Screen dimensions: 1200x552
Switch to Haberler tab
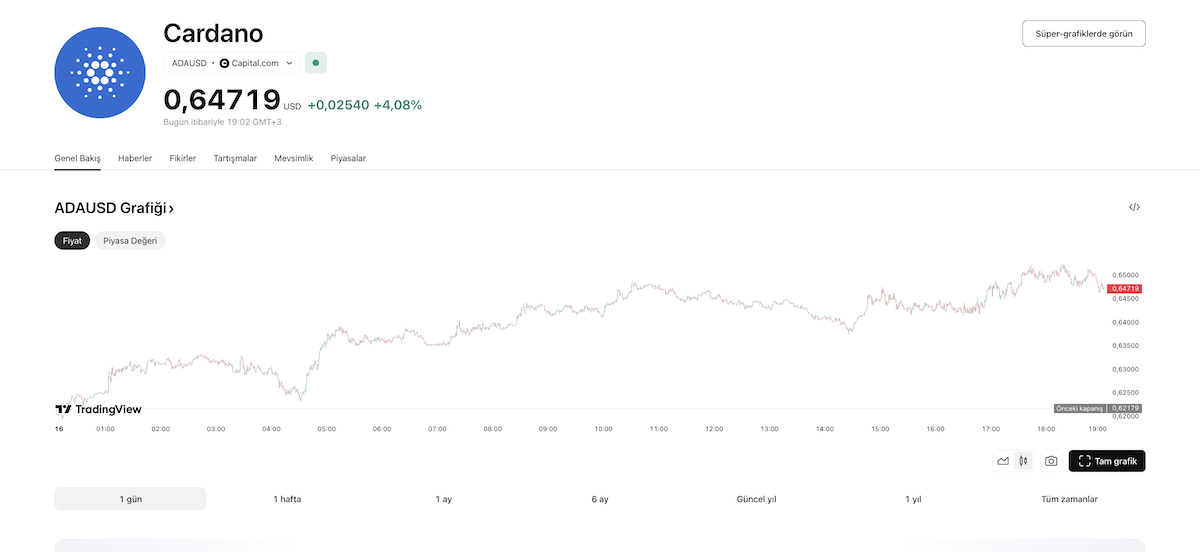point(135,158)
